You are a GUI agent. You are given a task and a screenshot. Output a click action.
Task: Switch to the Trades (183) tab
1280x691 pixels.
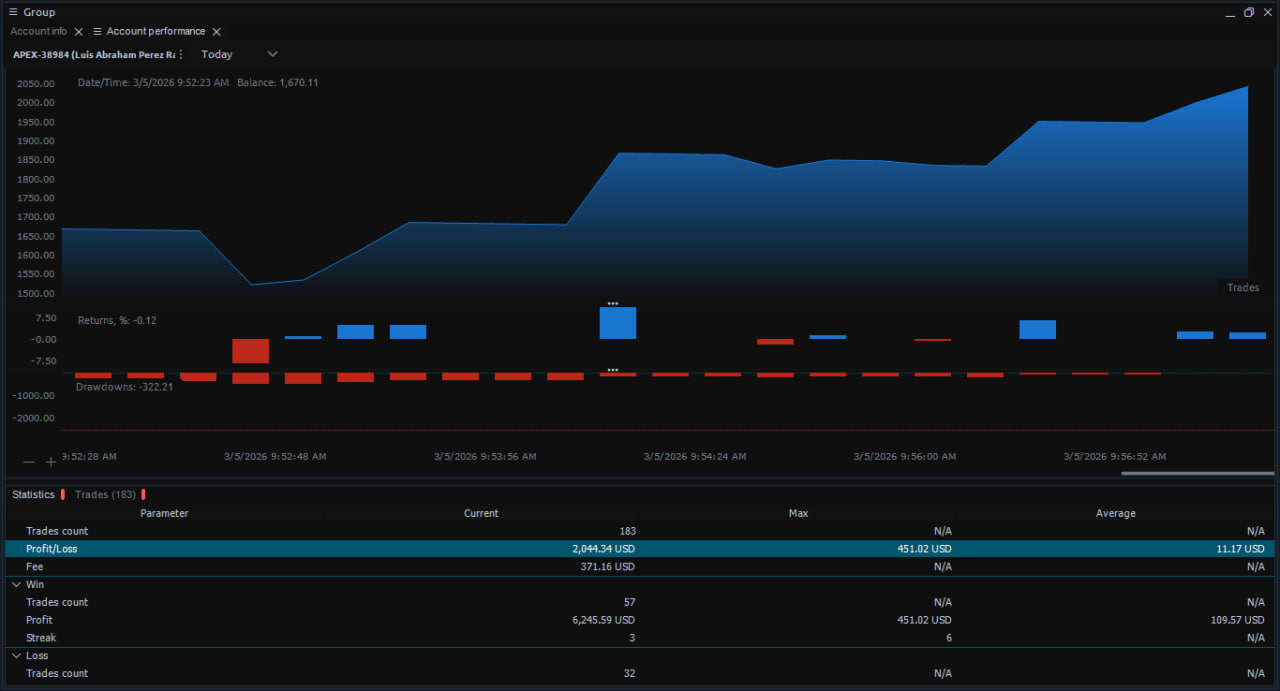click(105, 494)
